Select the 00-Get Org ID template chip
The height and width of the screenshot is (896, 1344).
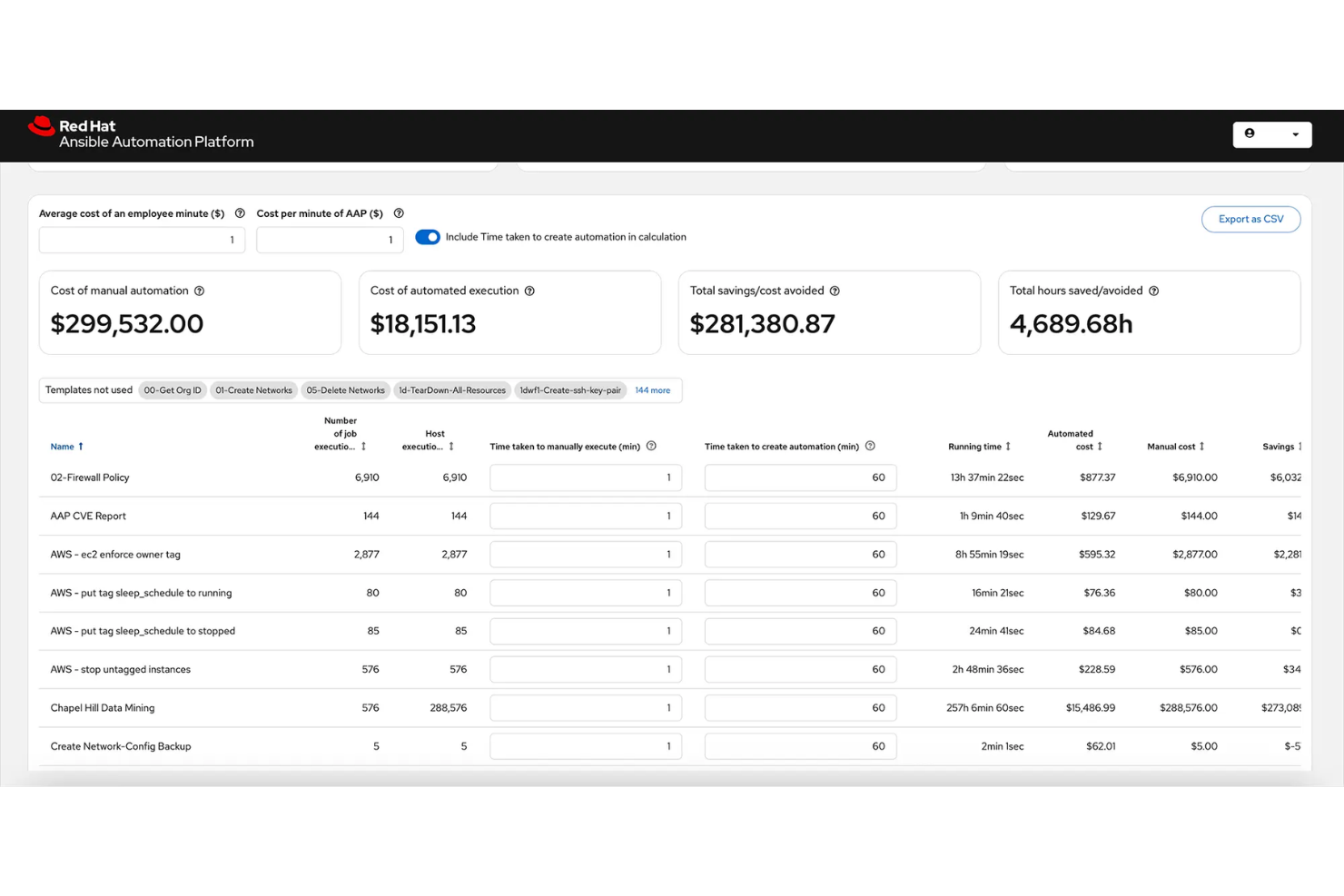pos(173,390)
